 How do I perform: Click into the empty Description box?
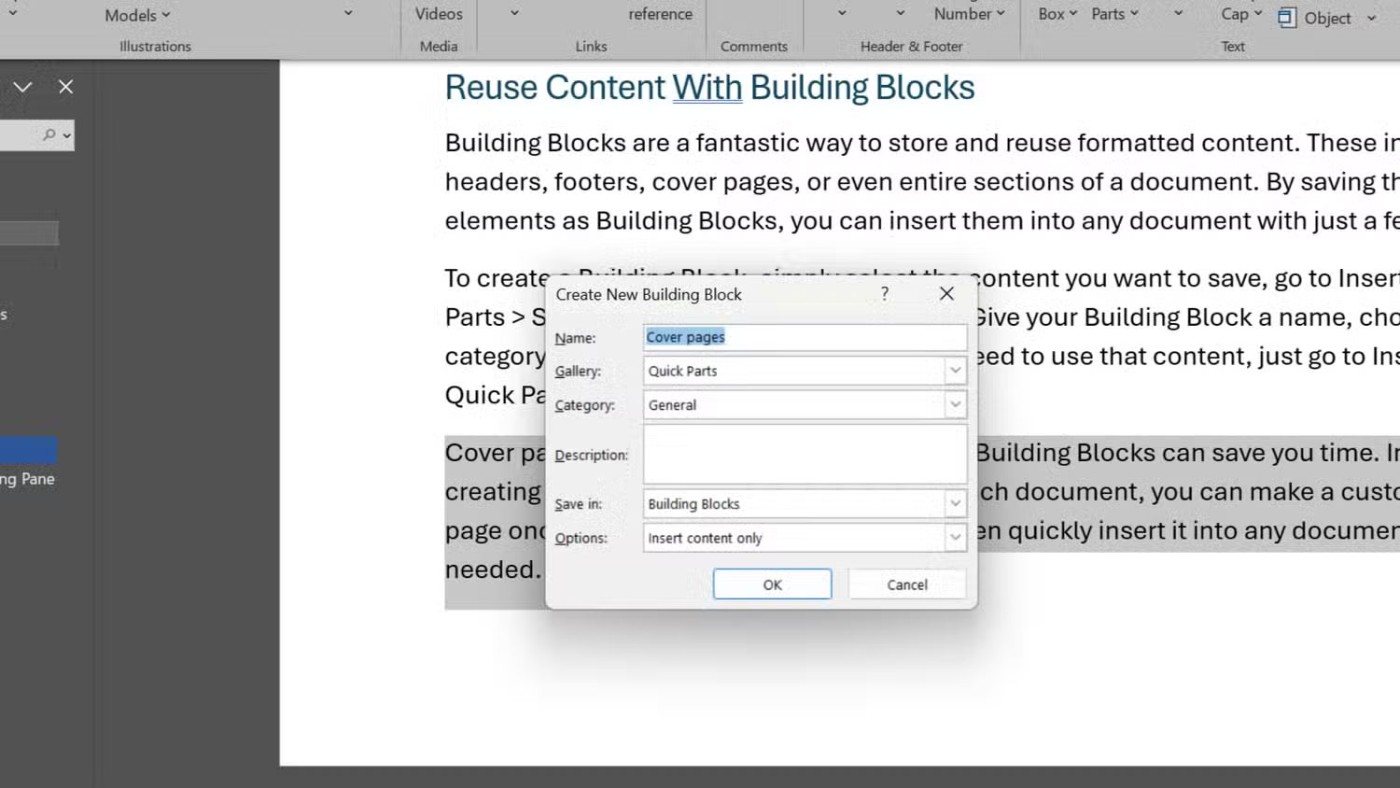pos(804,455)
